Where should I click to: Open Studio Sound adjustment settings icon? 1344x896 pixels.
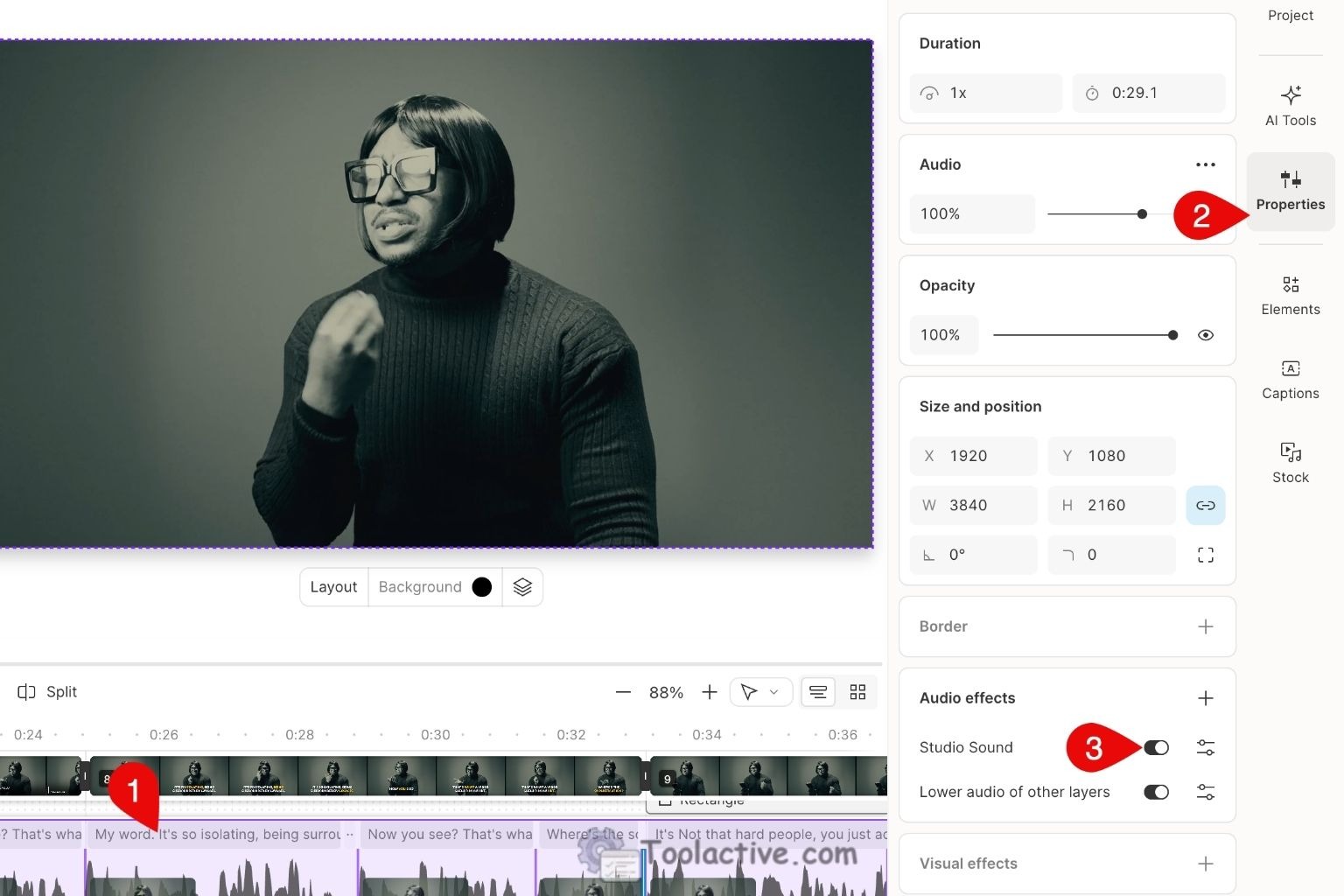coord(1205,747)
